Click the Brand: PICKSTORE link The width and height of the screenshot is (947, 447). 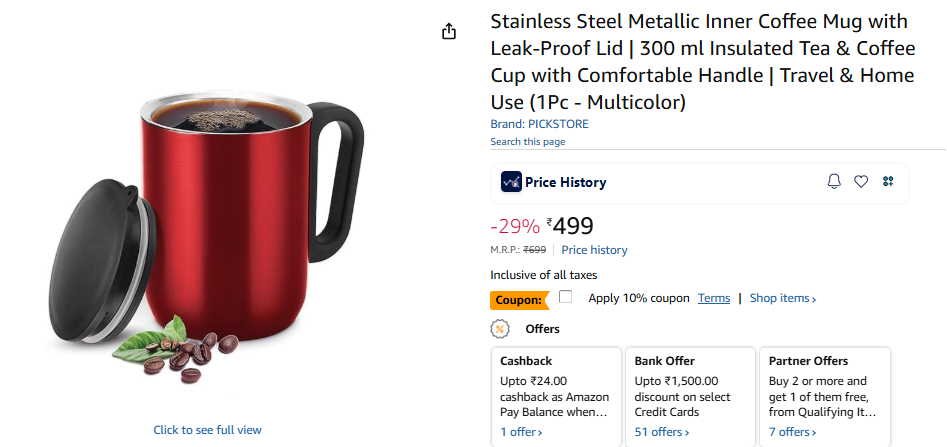pos(539,124)
